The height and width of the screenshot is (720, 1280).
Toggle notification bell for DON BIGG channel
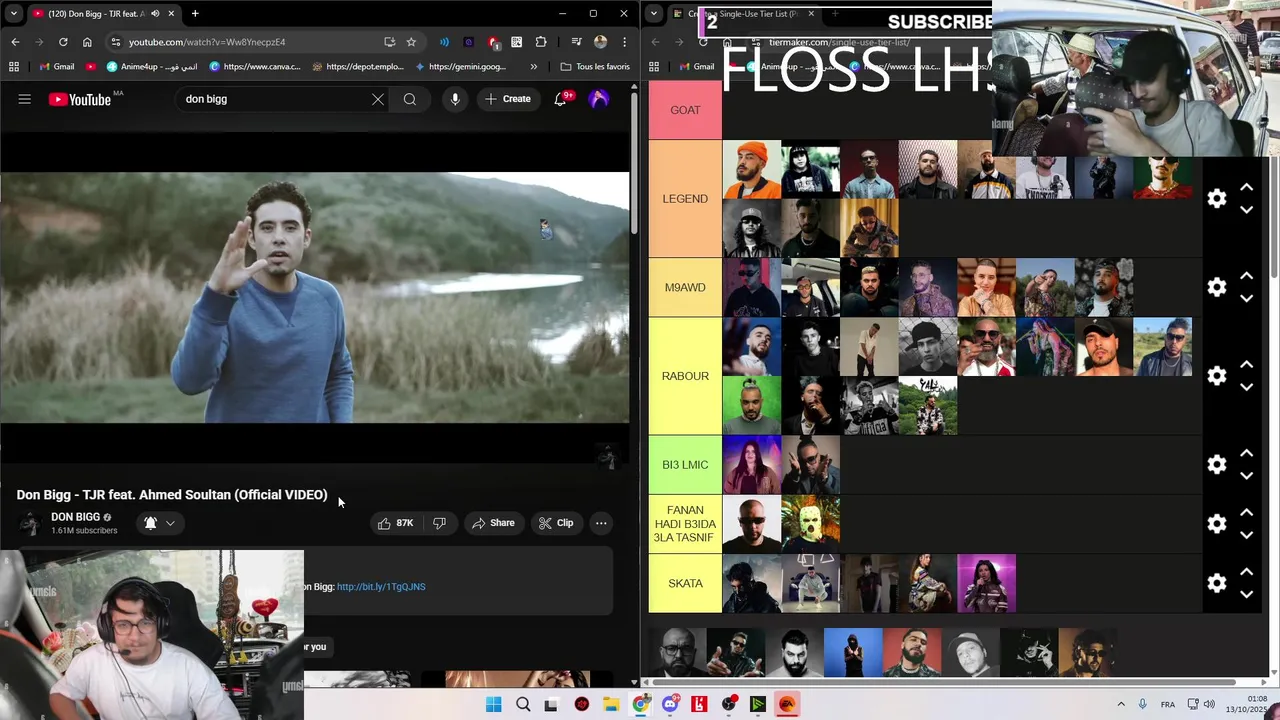[x=150, y=523]
